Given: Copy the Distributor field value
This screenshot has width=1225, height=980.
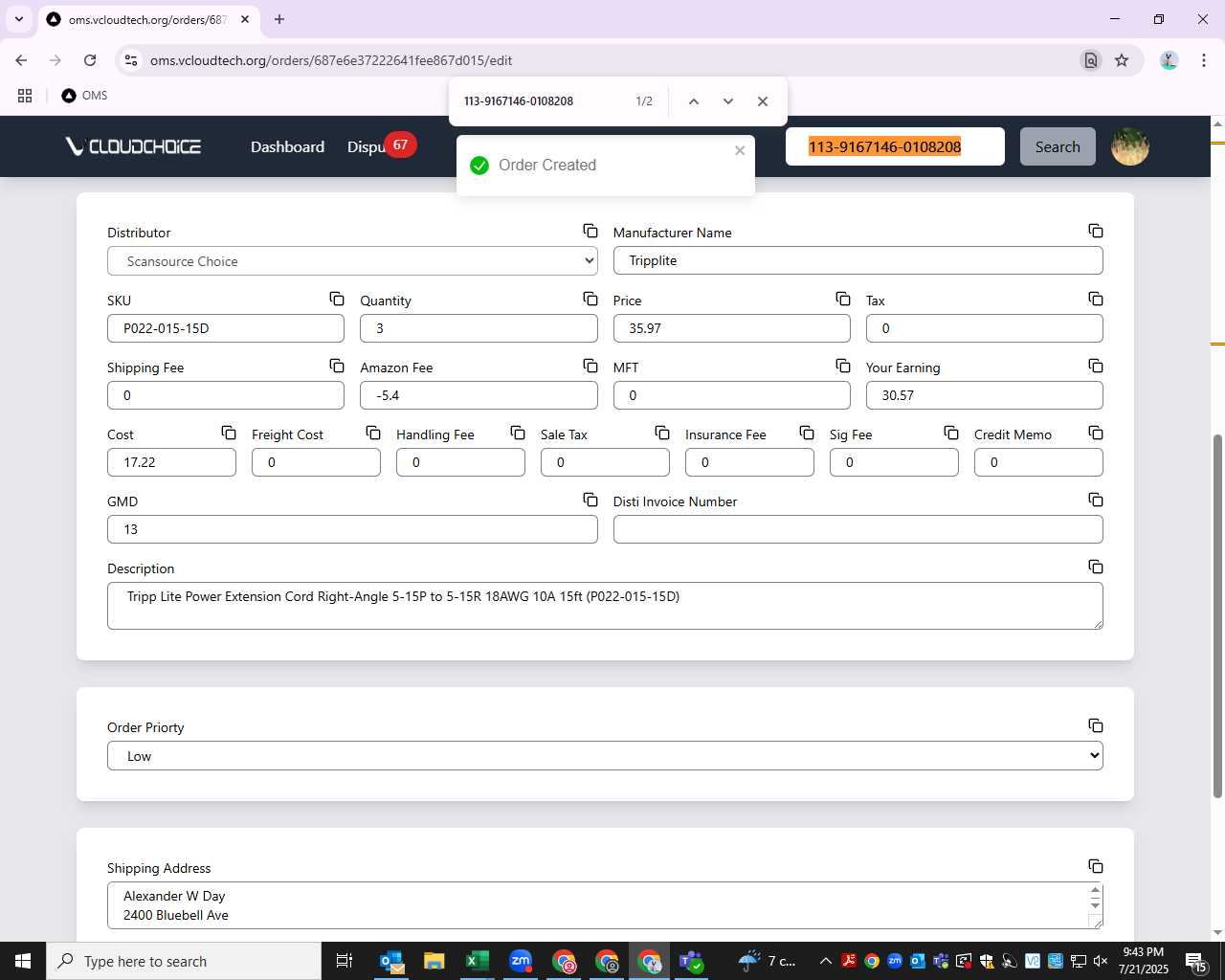Looking at the screenshot, I should point(590,231).
